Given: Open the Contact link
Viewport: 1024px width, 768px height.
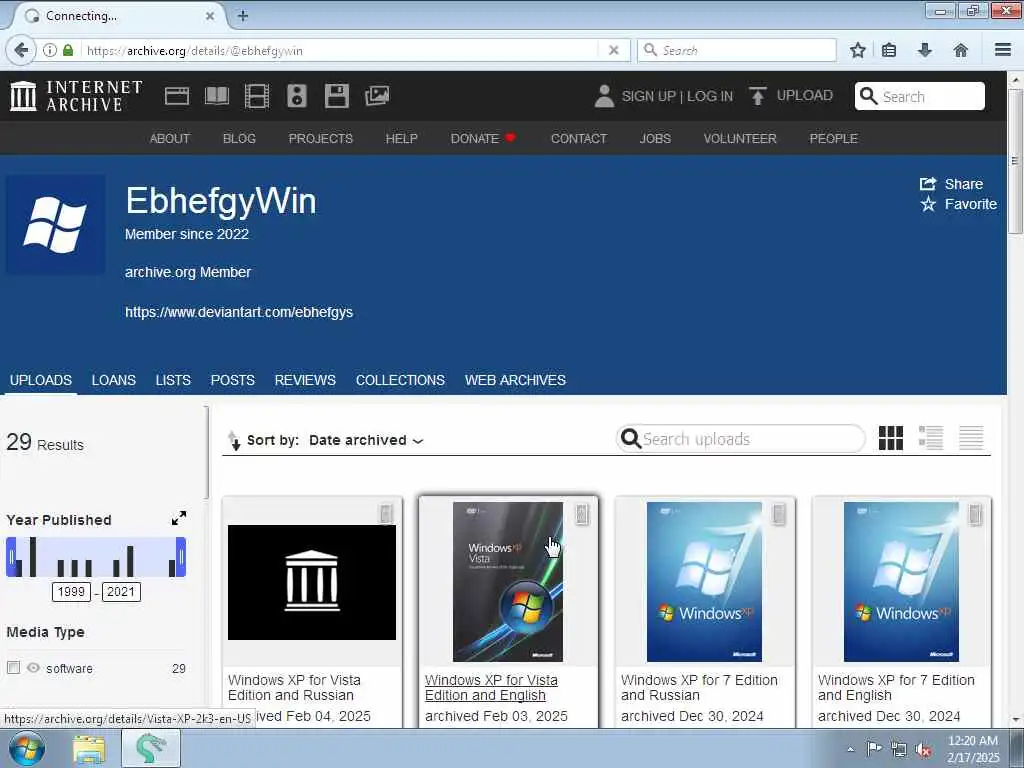Looking at the screenshot, I should (579, 138).
